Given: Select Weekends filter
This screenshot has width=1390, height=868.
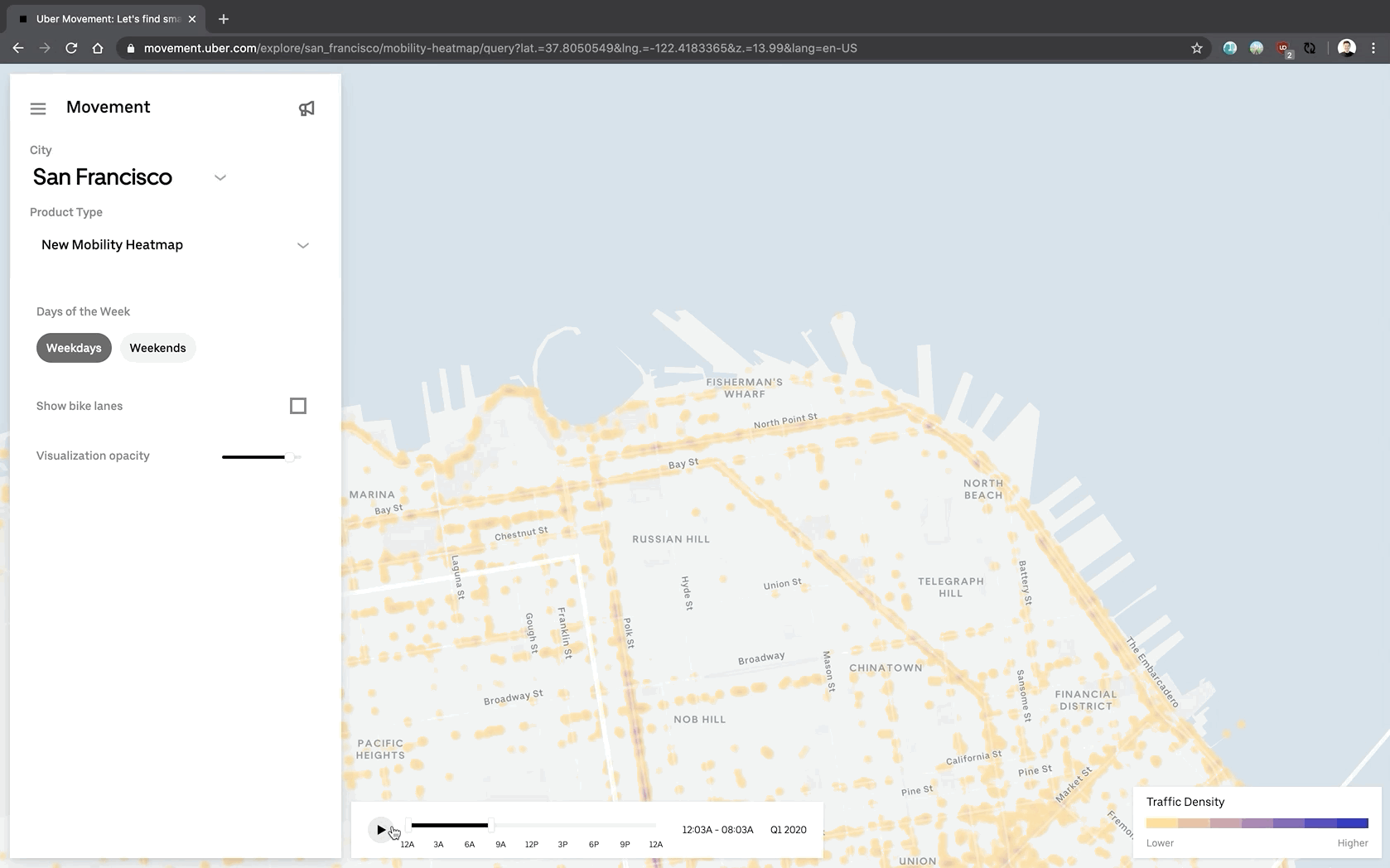Looking at the screenshot, I should click(157, 348).
